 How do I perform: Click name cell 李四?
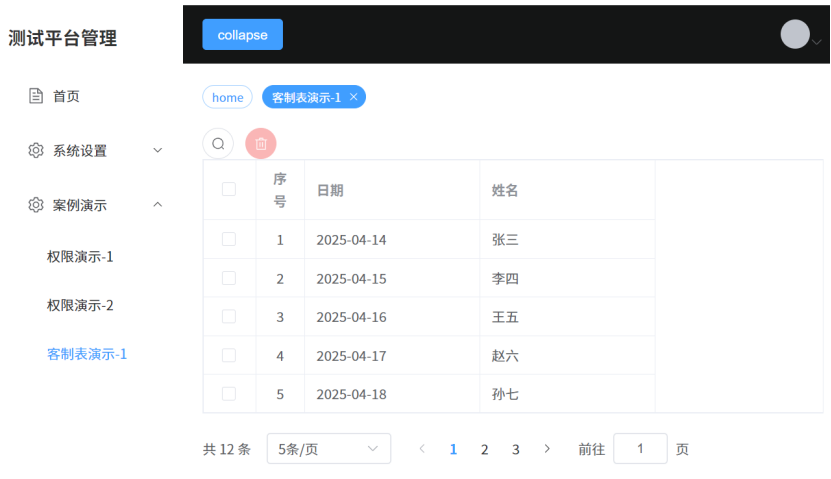(x=505, y=278)
